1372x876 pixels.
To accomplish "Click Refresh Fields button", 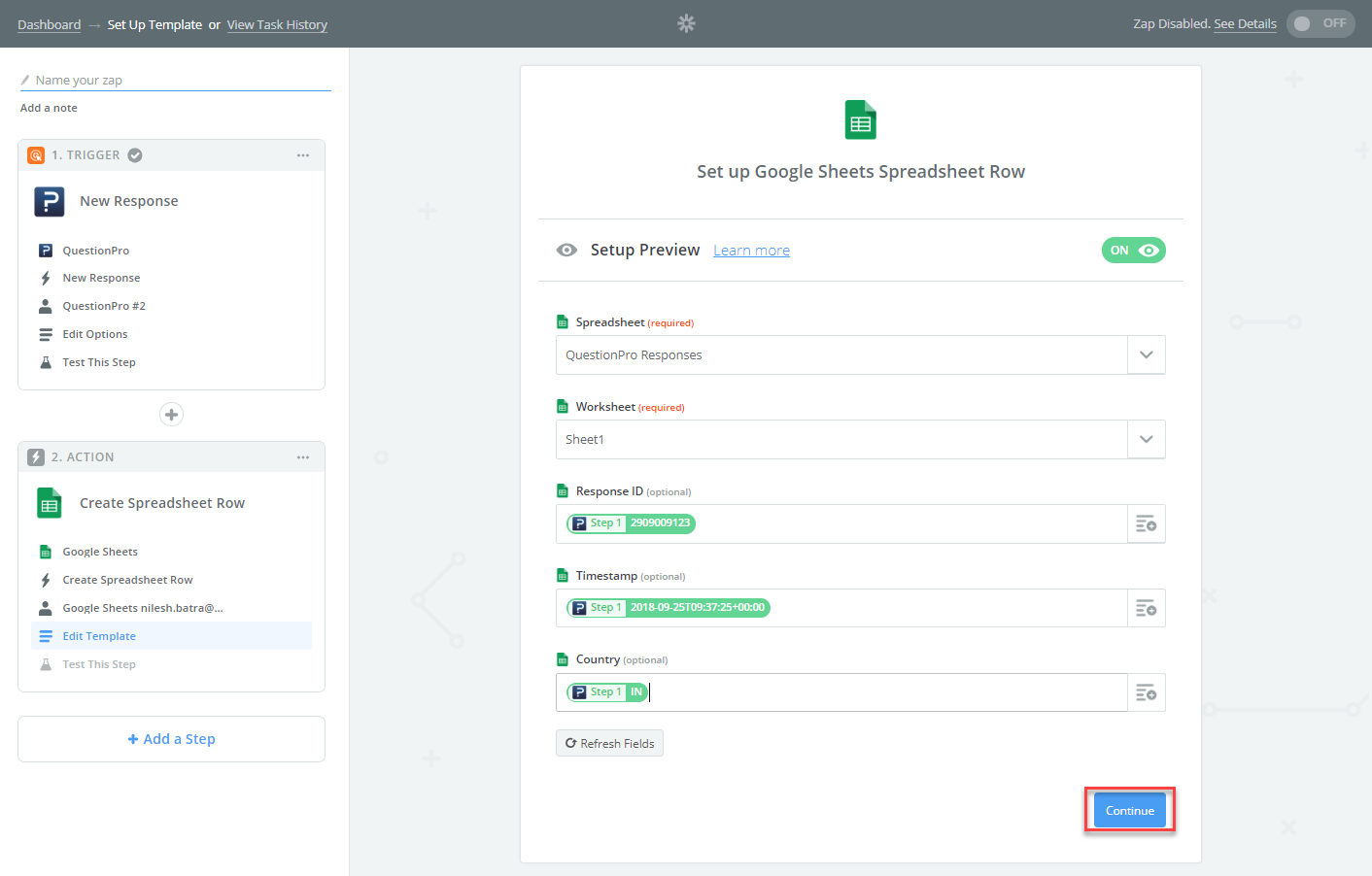I will pos(609,744).
